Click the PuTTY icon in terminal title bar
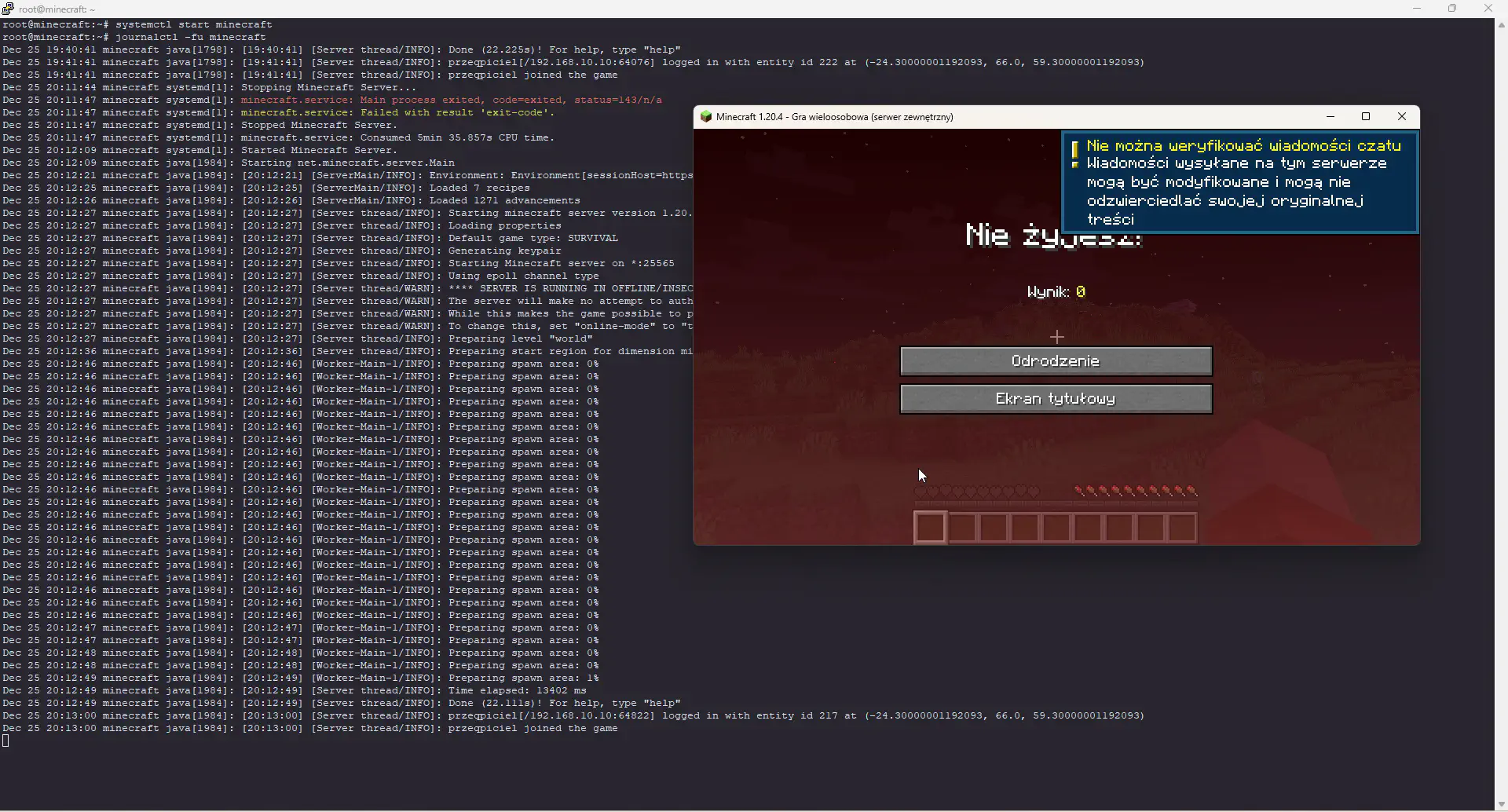Image resolution: width=1508 pixels, height=812 pixels. point(8,9)
